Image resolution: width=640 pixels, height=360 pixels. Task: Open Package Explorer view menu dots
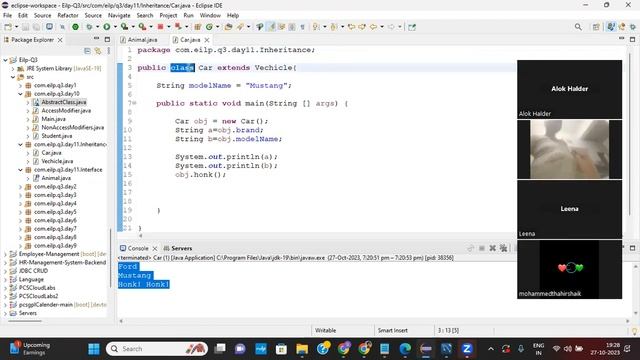[x=109, y=51]
